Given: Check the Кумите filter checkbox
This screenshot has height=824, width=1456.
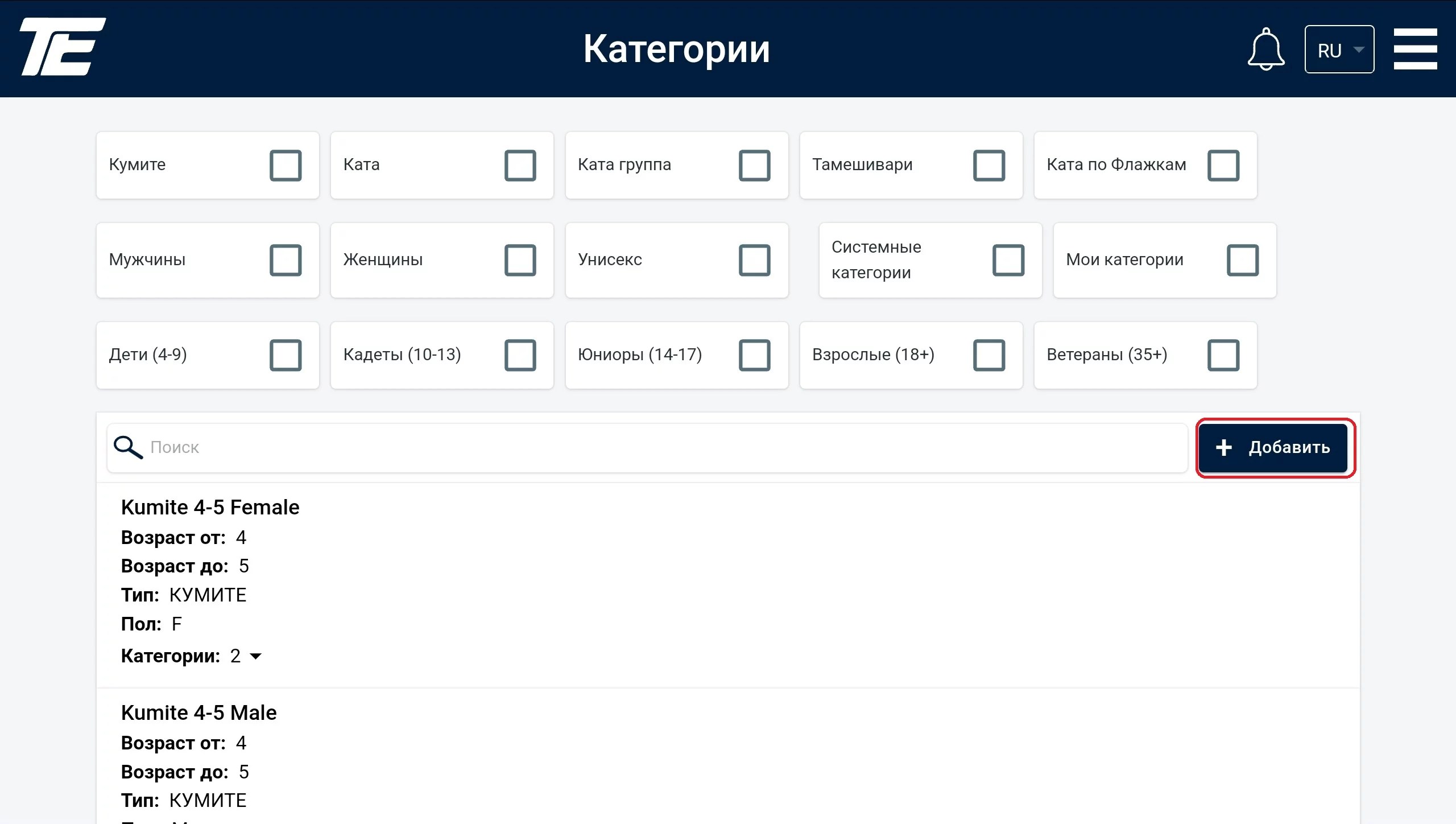Looking at the screenshot, I should [286, 166].
